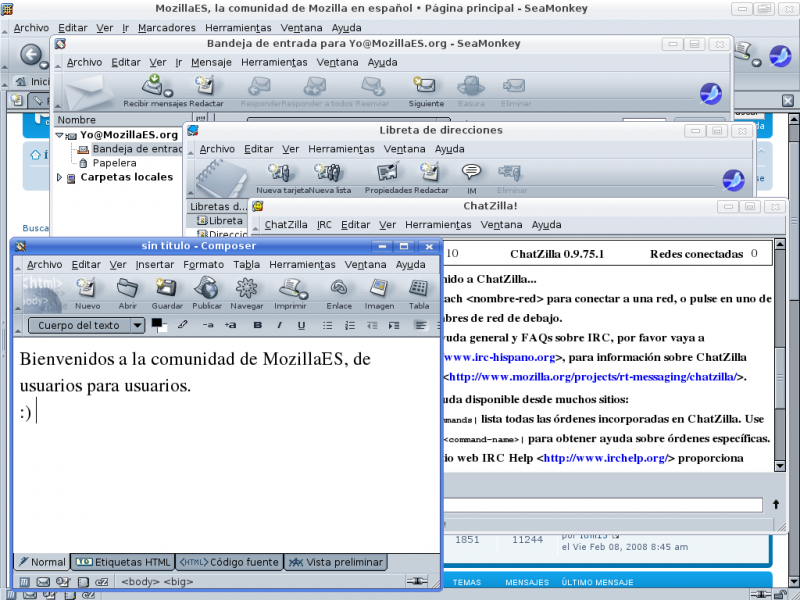The width and height of the screenshot is (800, 600).
Task: Increase font size in Composer
Action: [x=231, y=325]
